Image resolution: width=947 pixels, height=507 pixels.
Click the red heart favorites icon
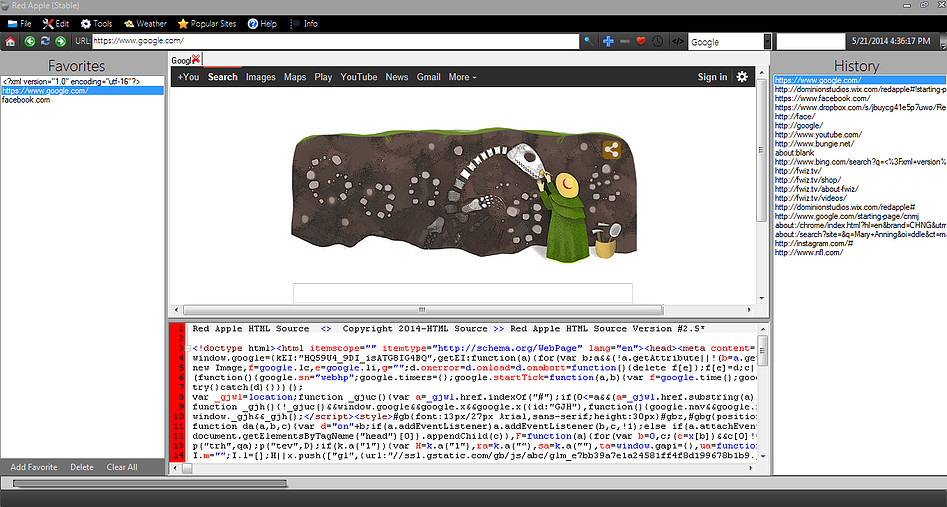641,41
